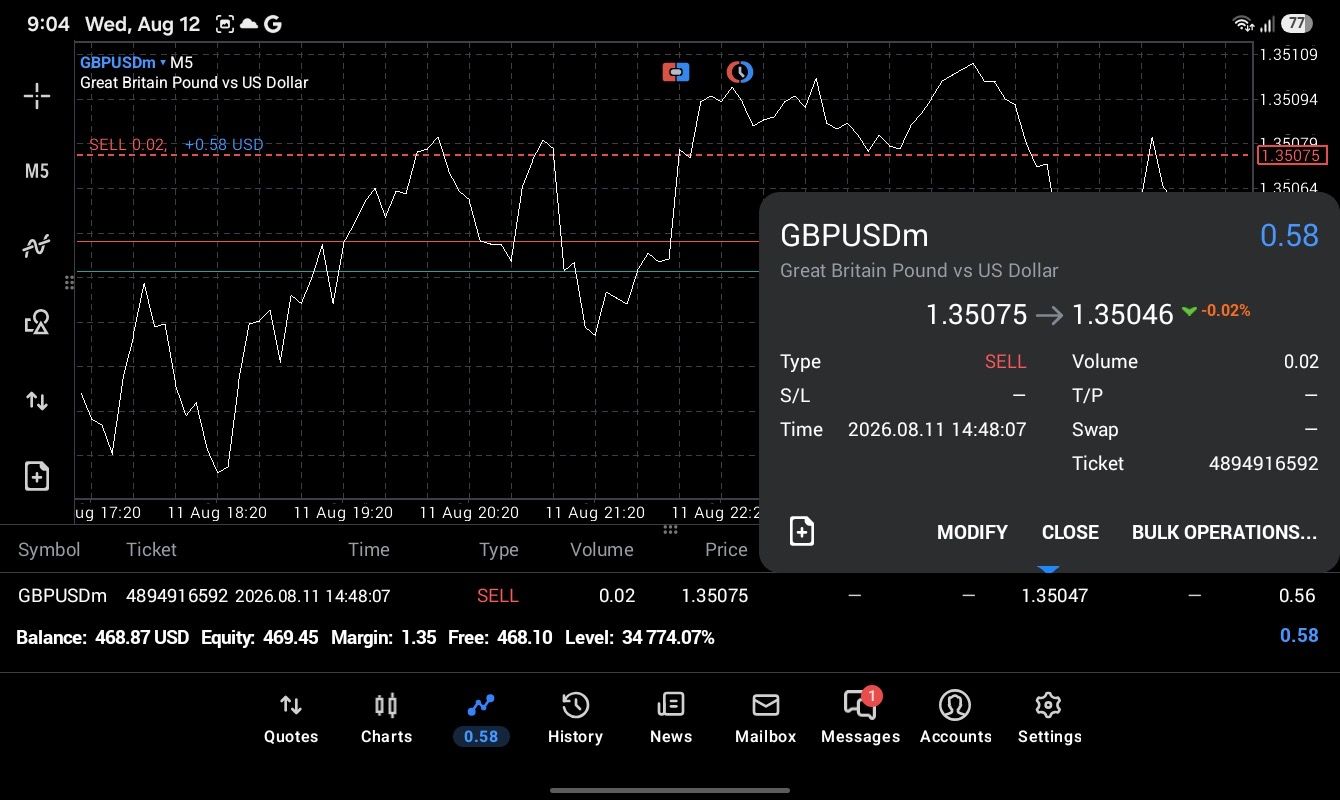Tap the GBPUSDm title in the popup
This screenshot has height=800, width=1340.
(x=854, y=235)
